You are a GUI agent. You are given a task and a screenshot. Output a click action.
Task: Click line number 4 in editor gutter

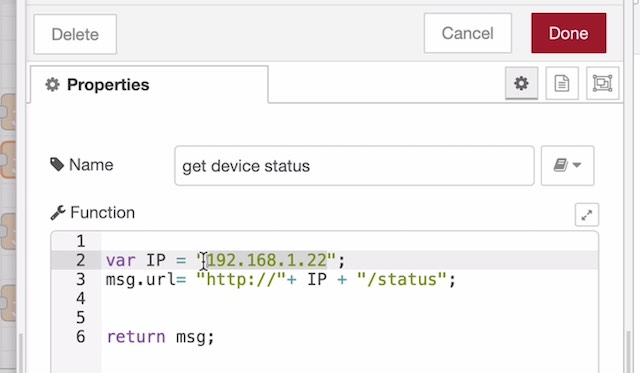tap(80, 298)
